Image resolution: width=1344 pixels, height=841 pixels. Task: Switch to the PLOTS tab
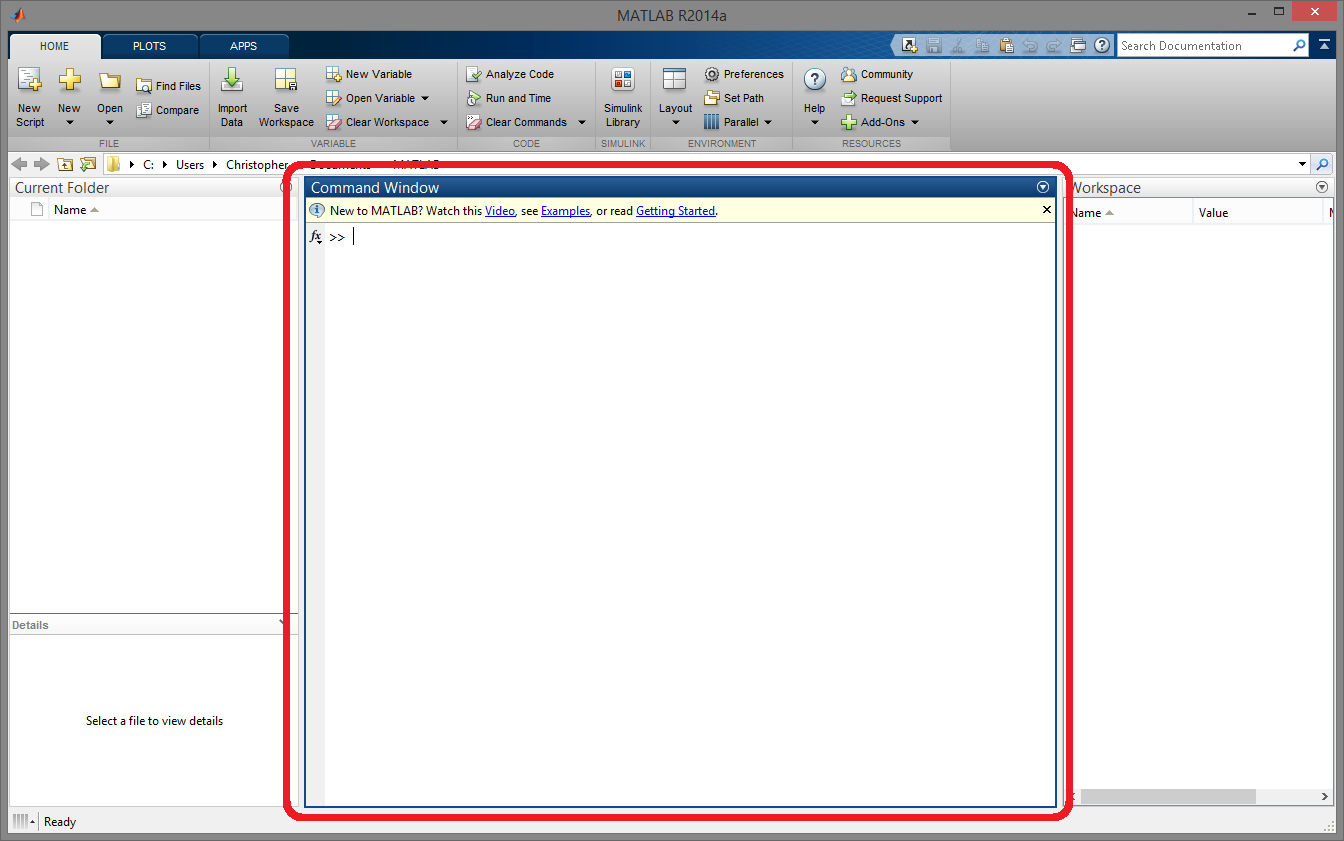150,46
